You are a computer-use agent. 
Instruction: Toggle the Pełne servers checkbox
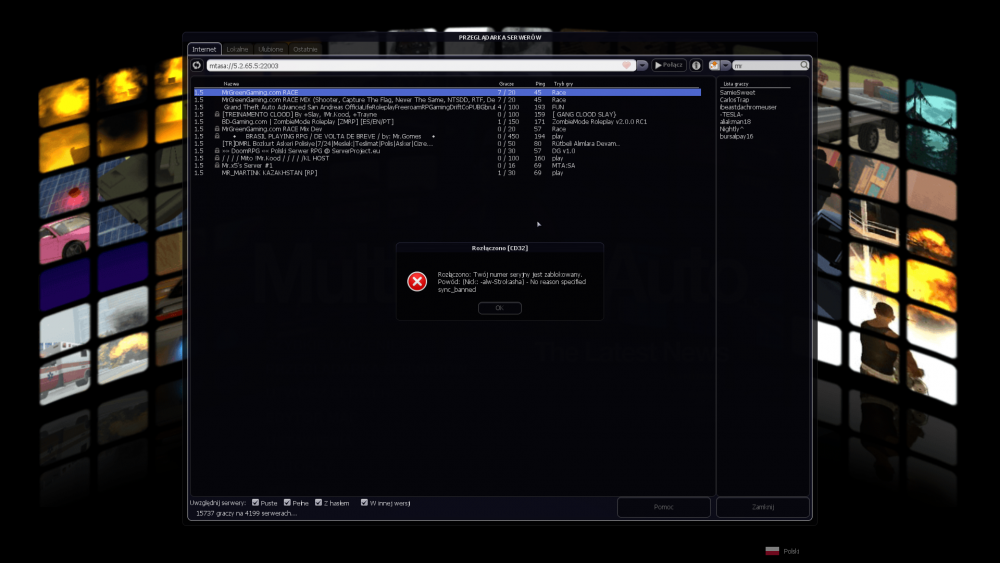click(287, 502)
